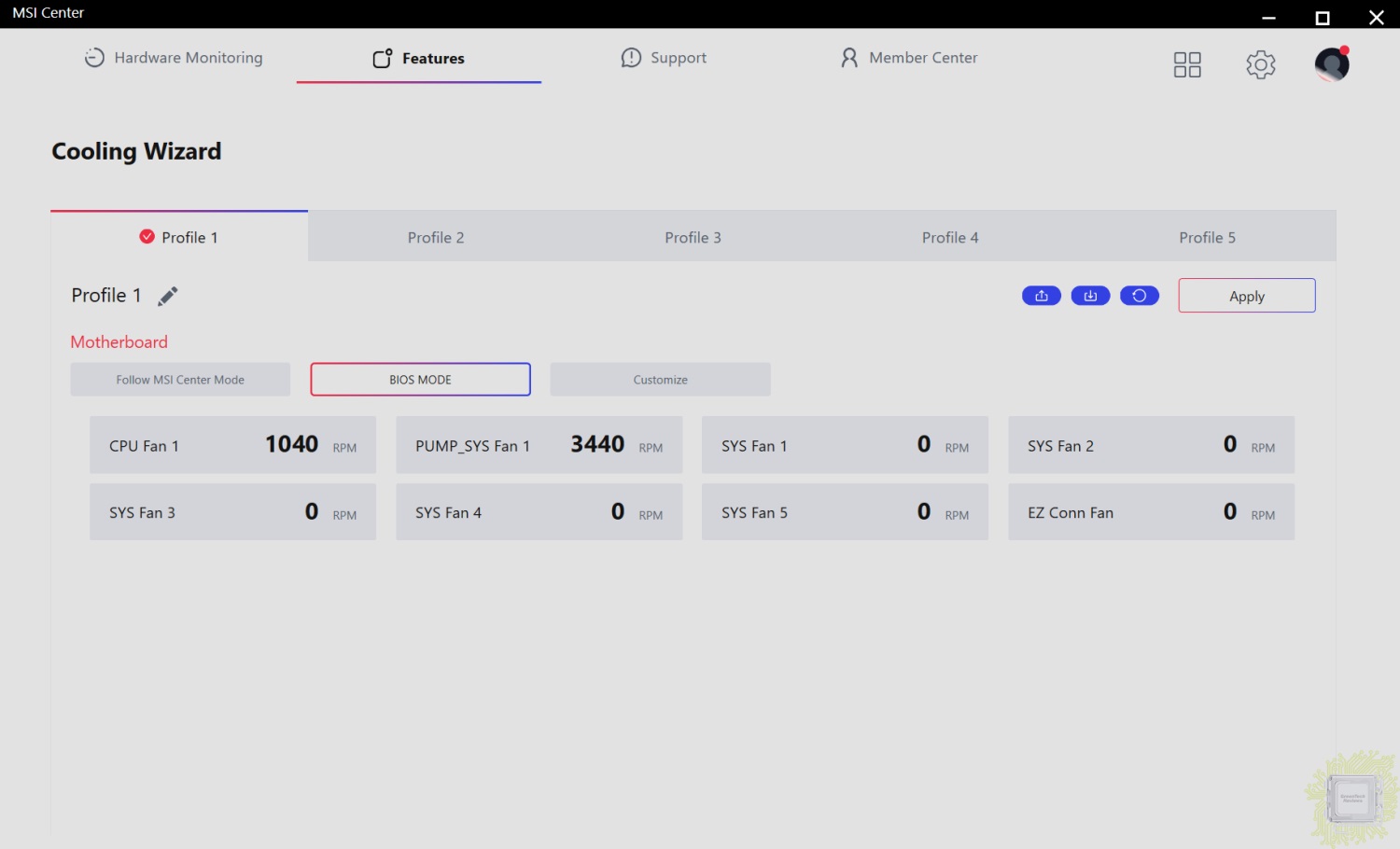The width and height of the screenshot is (1400, 849).
Task: Open the Support tab
Action: pos(664,58)
